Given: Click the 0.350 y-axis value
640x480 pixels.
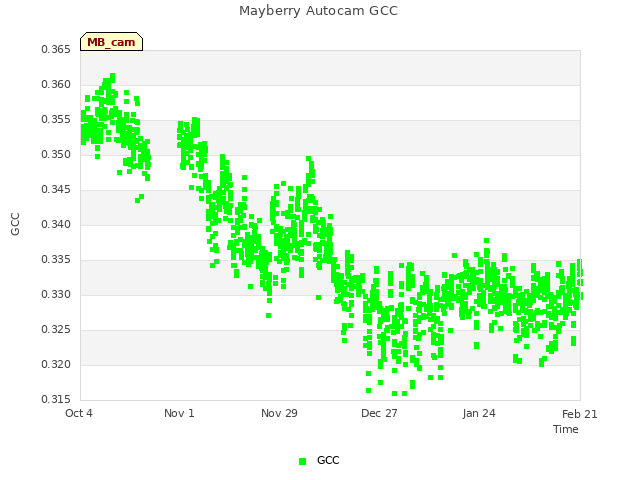Looking at the screenshot, I should pyautogui.click(x=56, y=154).
